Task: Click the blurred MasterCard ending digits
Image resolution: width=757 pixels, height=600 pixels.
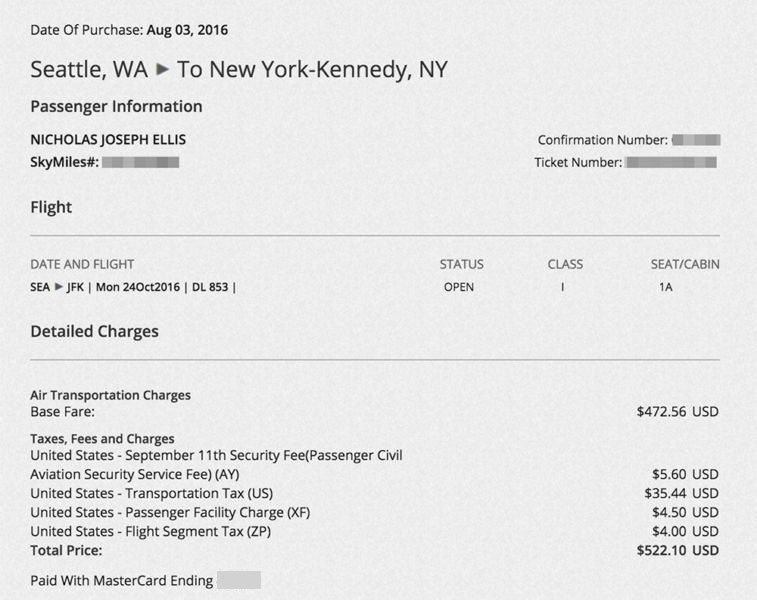Action: [x=238, y=580]
